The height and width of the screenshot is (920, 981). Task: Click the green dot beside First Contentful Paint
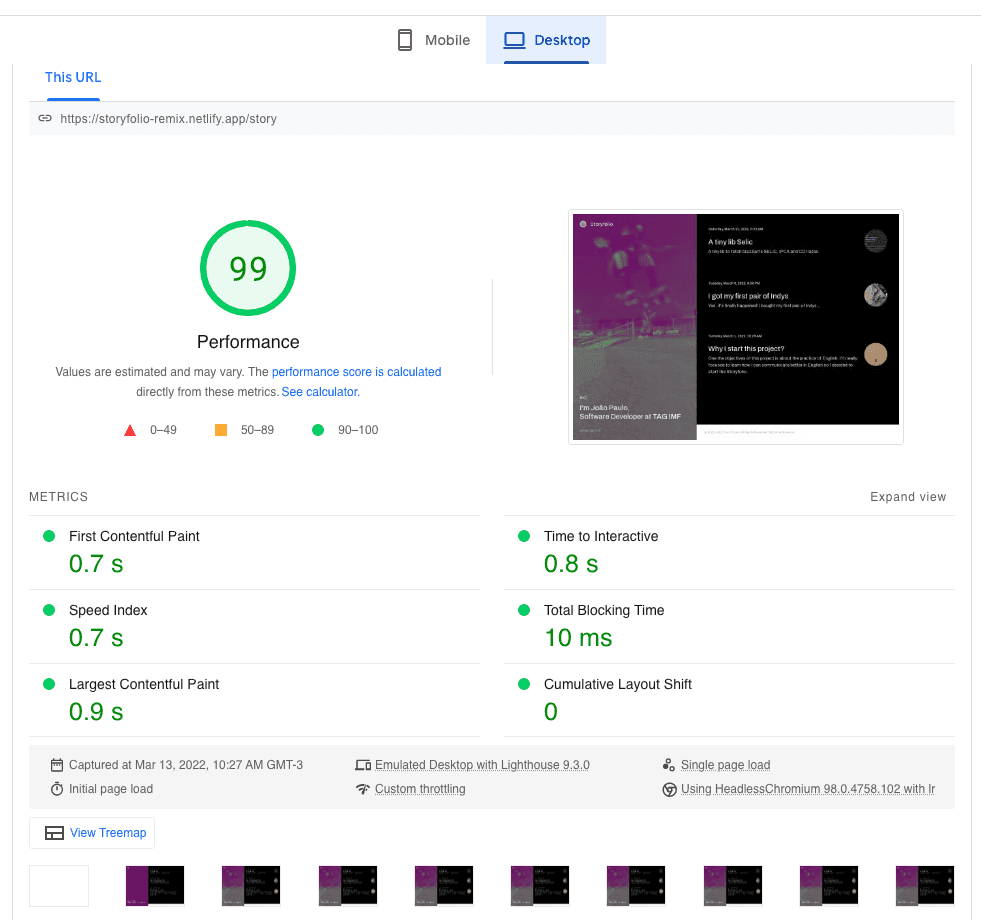coord(49,536)
